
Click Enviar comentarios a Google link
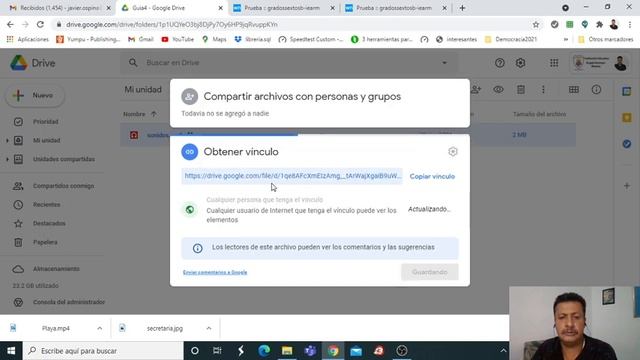click(x=215, y=272)
